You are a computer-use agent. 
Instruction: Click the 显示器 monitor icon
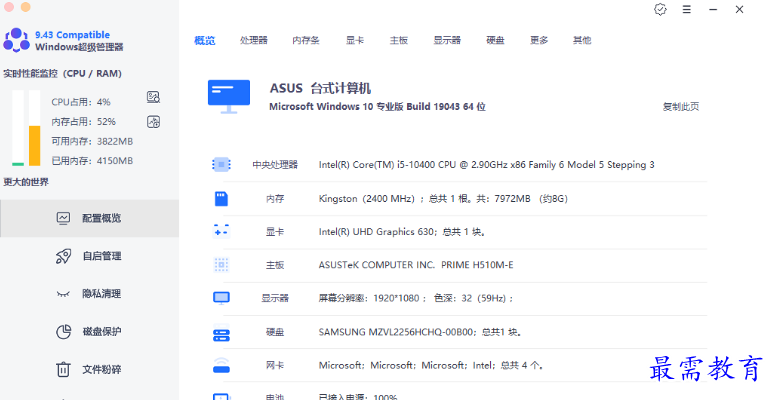[221, 298]
